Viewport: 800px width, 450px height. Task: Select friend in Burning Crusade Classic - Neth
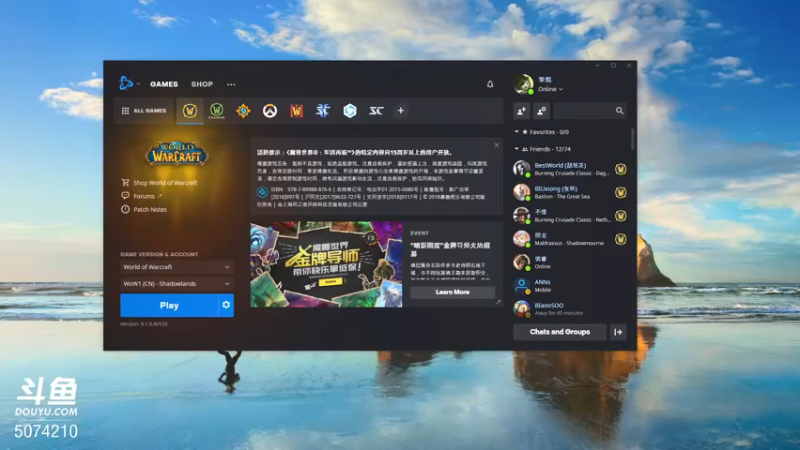pyautogui.click(x=569, y=216)
